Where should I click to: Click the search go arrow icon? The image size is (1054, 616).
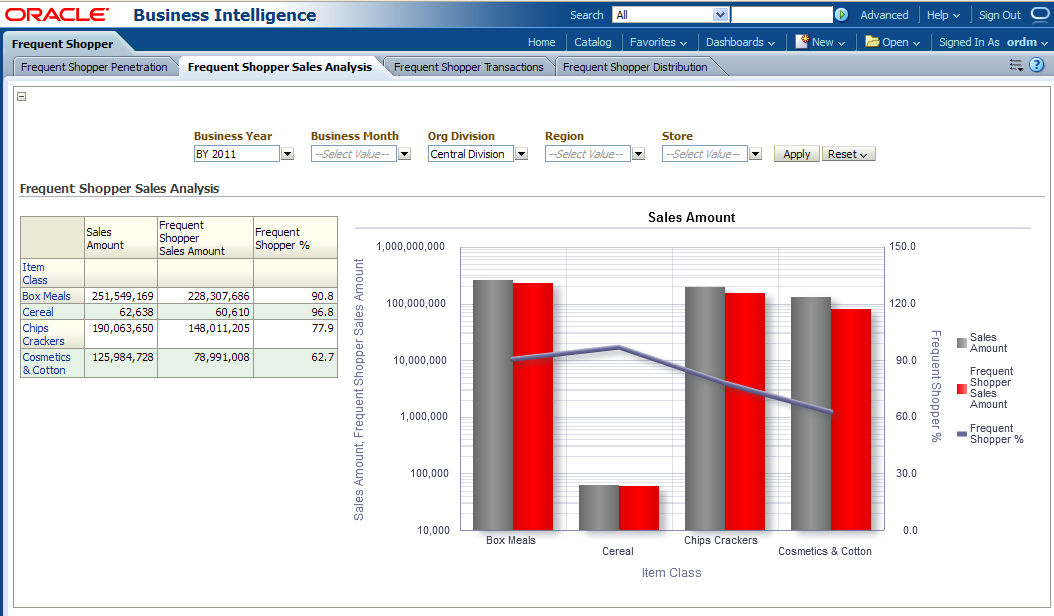coord(842,15)
